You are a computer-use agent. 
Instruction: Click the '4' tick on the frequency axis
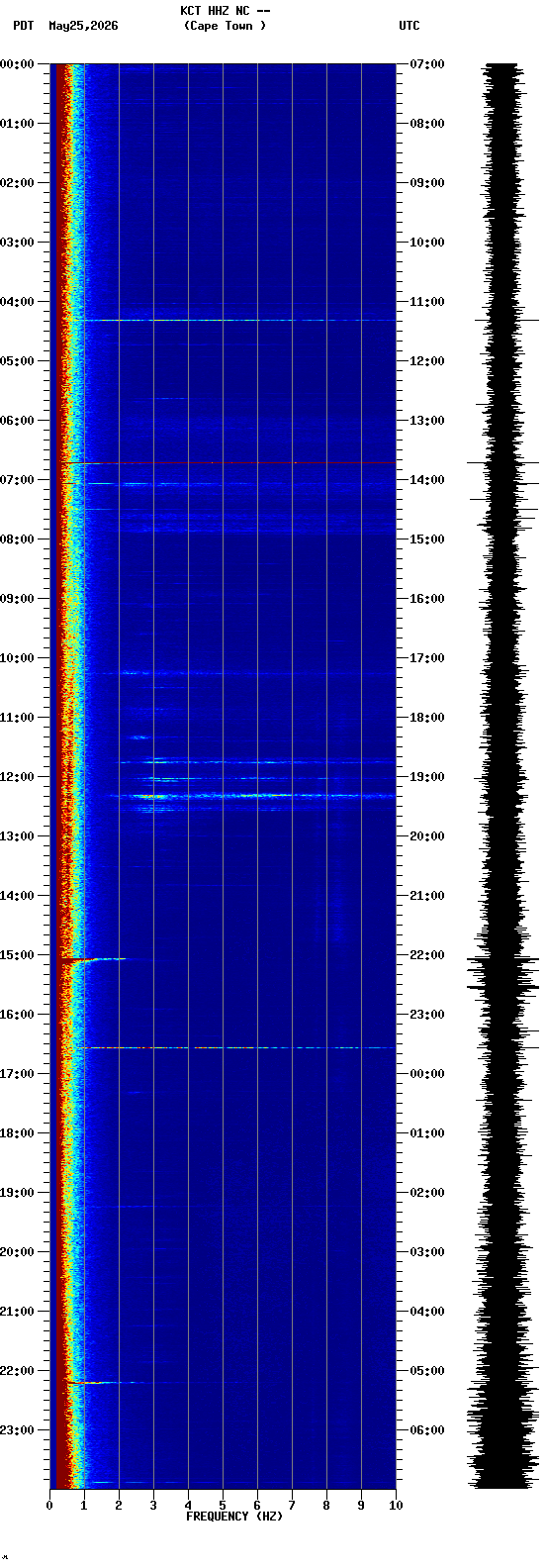(x=188, y=1506)
